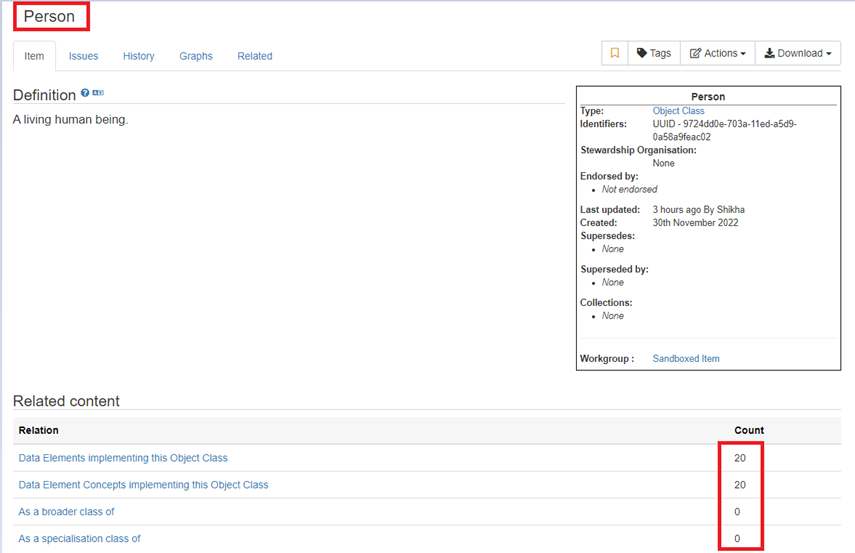
Task: Click the Tags button
Action: point(654,54)
